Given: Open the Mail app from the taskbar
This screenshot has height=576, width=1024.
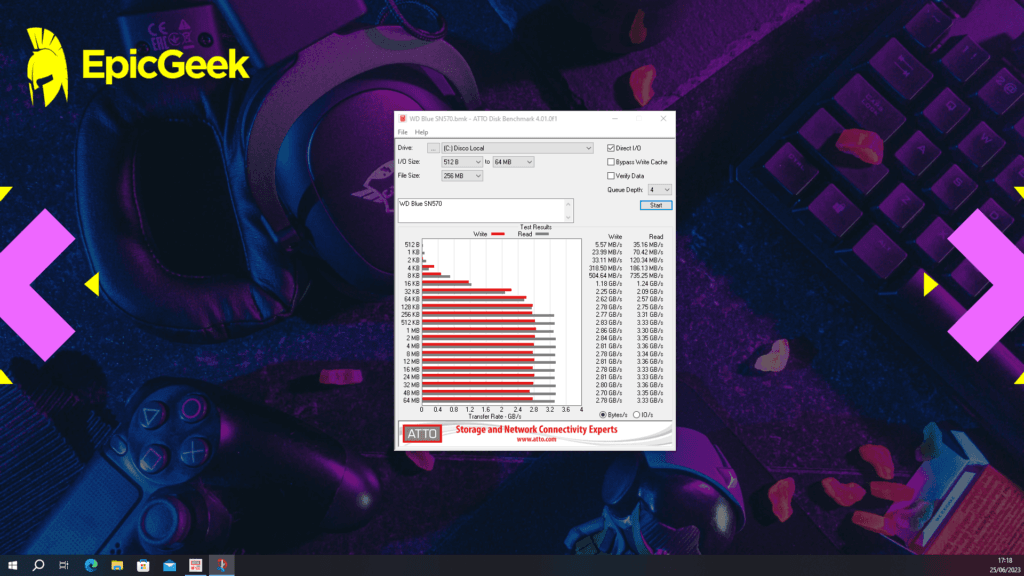Looking at the screenshot, I should pyautogui.click(x=169, y=565).
